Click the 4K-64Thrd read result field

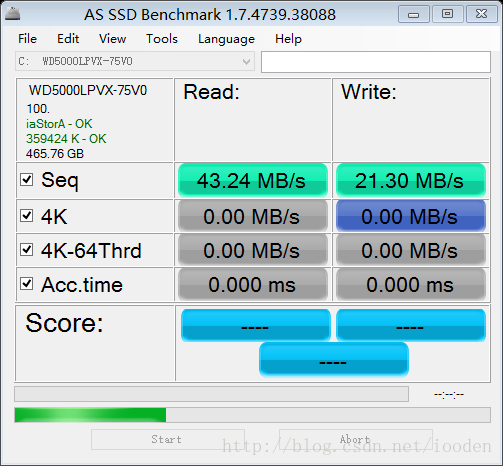pos(253,250)
